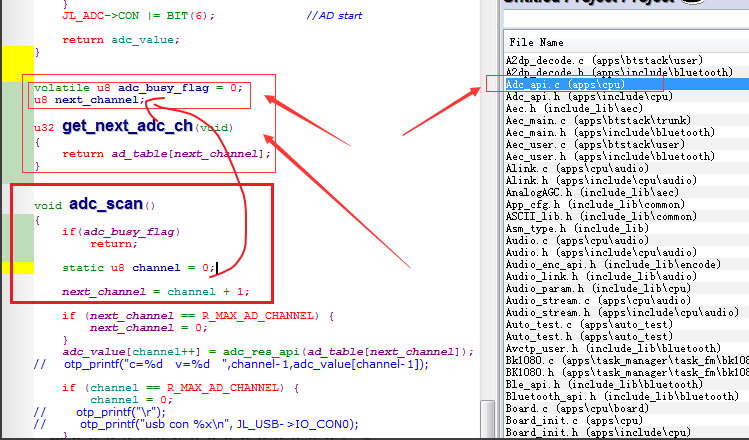This screenshot has width=749, height=440.
Task: Click the 'u8 next_channel;' declaration line
Action: (x=89, y=100)
